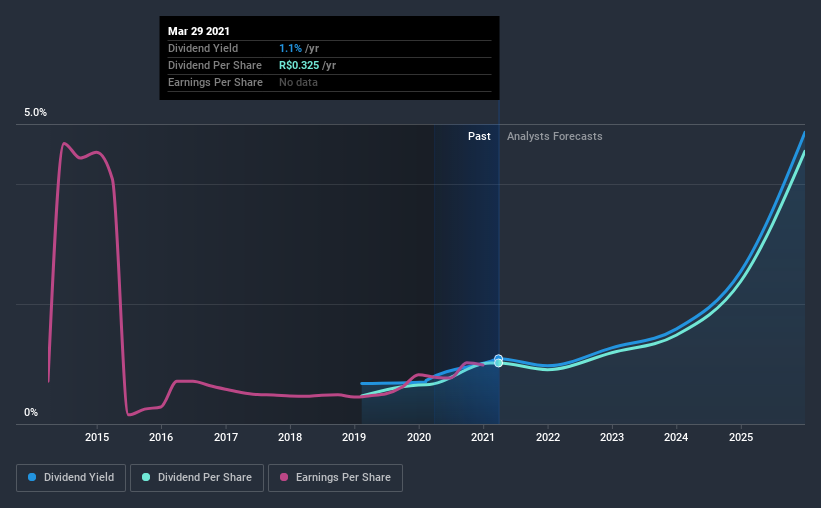Click the teal Dividend Per Share data point marker
Viewport: 821px width, 508px height.
pyautogui.click(x=498, y=363)
